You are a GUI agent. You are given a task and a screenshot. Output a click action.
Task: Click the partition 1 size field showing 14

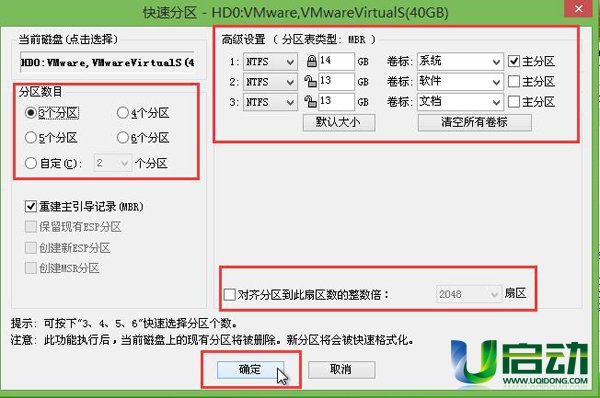[336, 61]
